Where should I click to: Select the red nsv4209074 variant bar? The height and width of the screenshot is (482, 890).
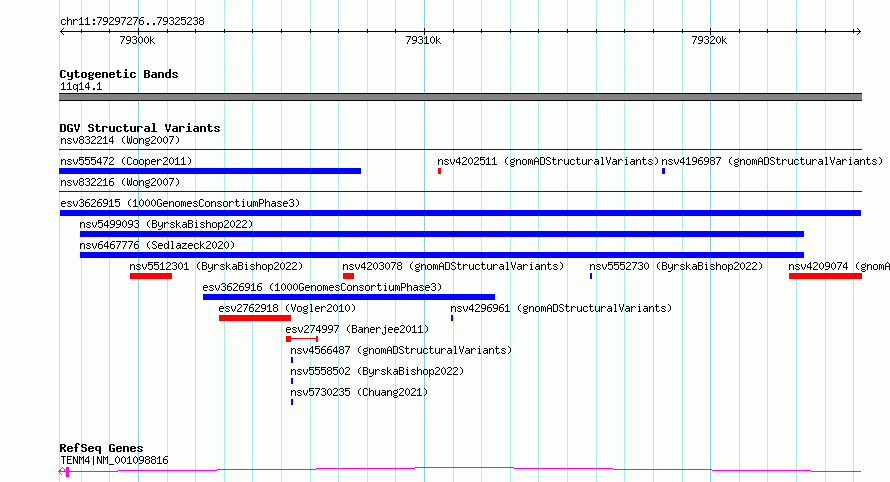(x=825, y=276)
